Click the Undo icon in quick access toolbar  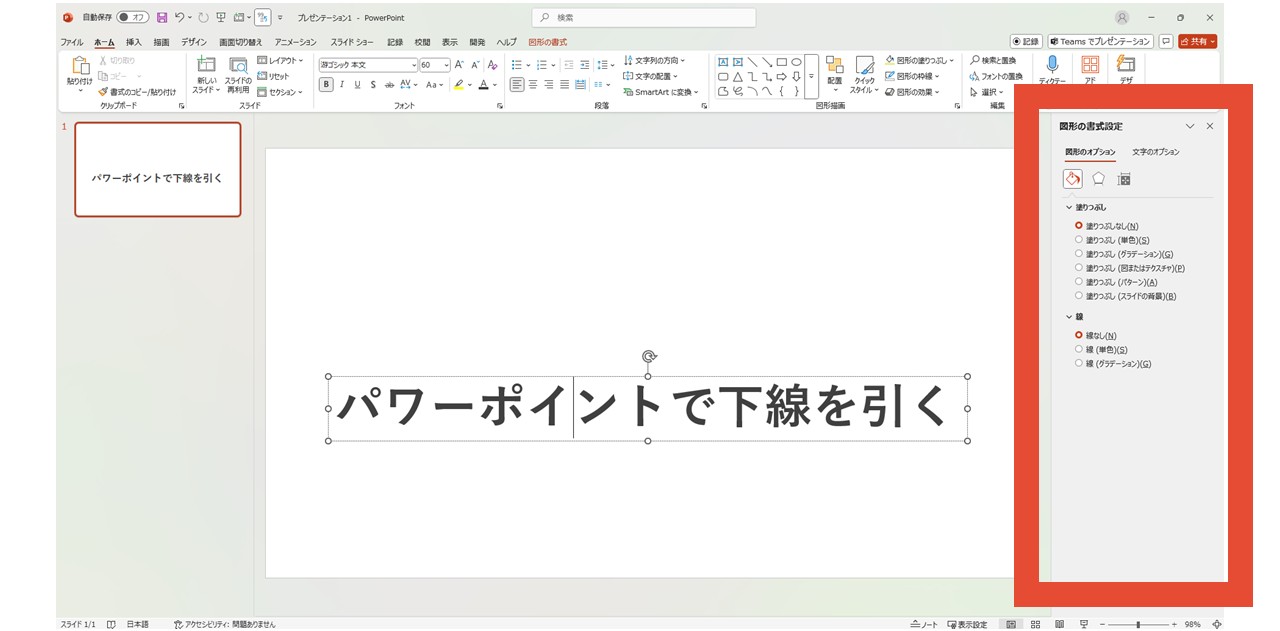179,17
